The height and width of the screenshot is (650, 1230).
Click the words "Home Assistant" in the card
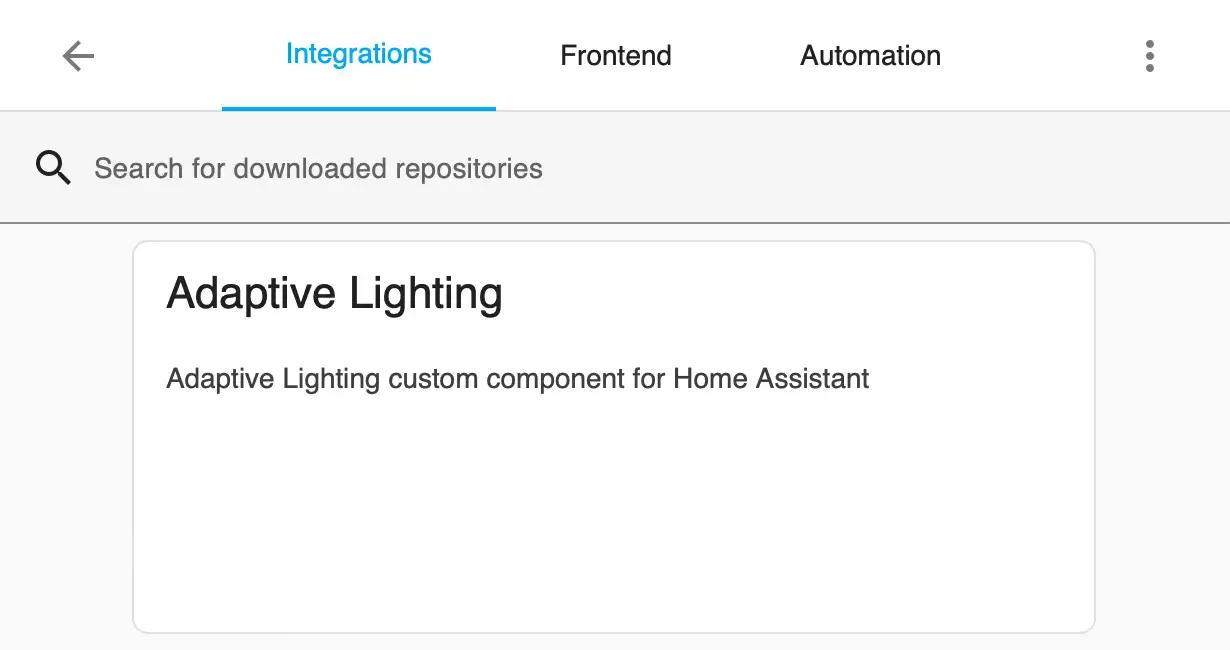click(771, 379)
